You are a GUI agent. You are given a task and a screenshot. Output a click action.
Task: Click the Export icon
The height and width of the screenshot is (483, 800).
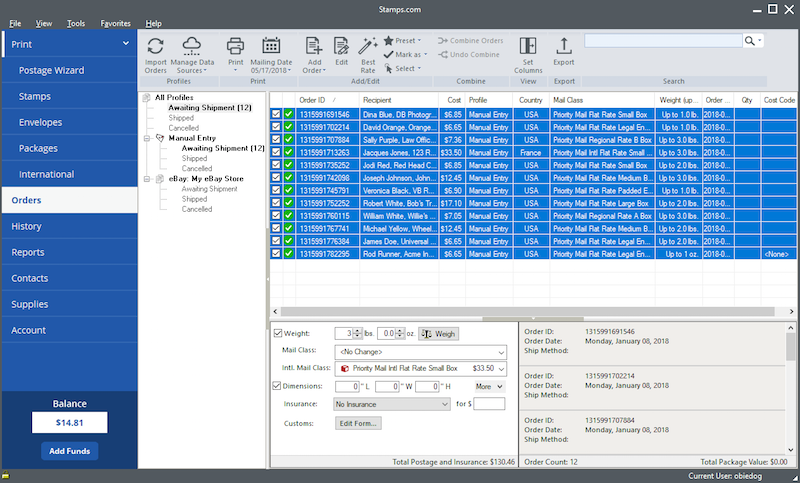[564, 46]
